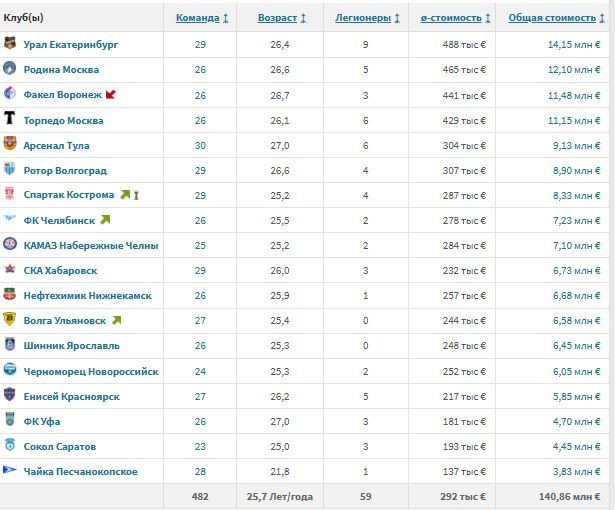This screenshot has height=510, width=615.
Task: Click the СКА Хабаровск club crest
Action: pyautogui.click(x=10, y=270)
